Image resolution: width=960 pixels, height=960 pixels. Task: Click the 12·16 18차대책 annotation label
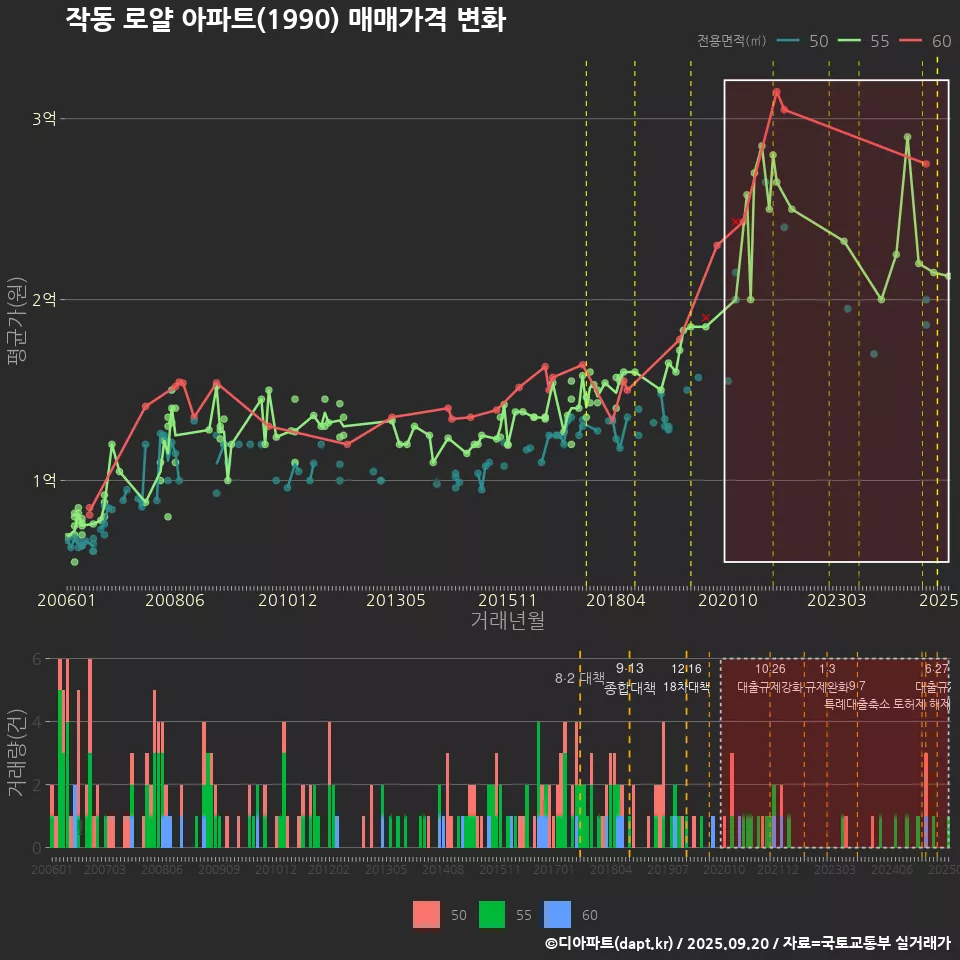pos(686,678)
